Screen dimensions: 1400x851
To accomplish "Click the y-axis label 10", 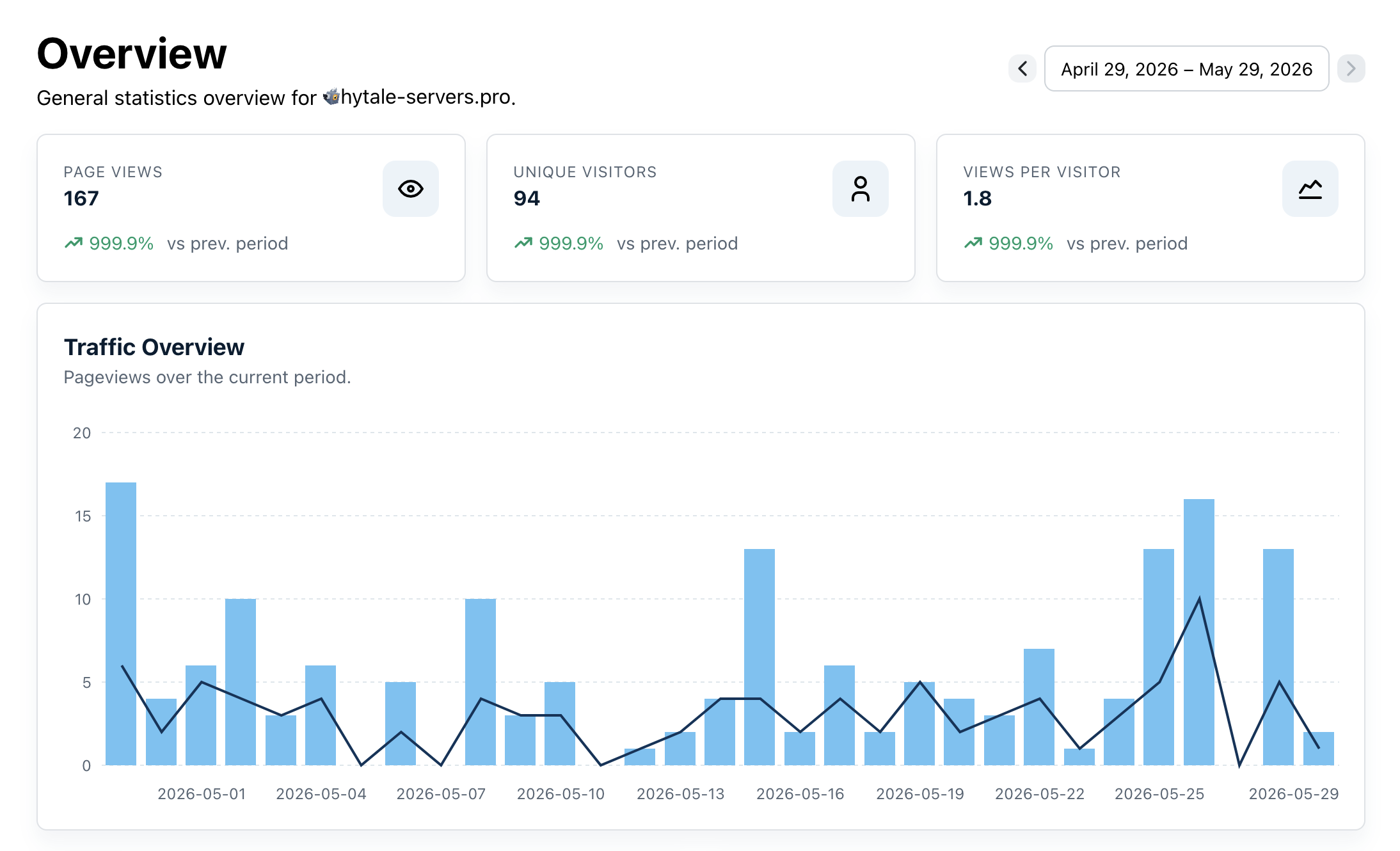I will pos(83,600).
